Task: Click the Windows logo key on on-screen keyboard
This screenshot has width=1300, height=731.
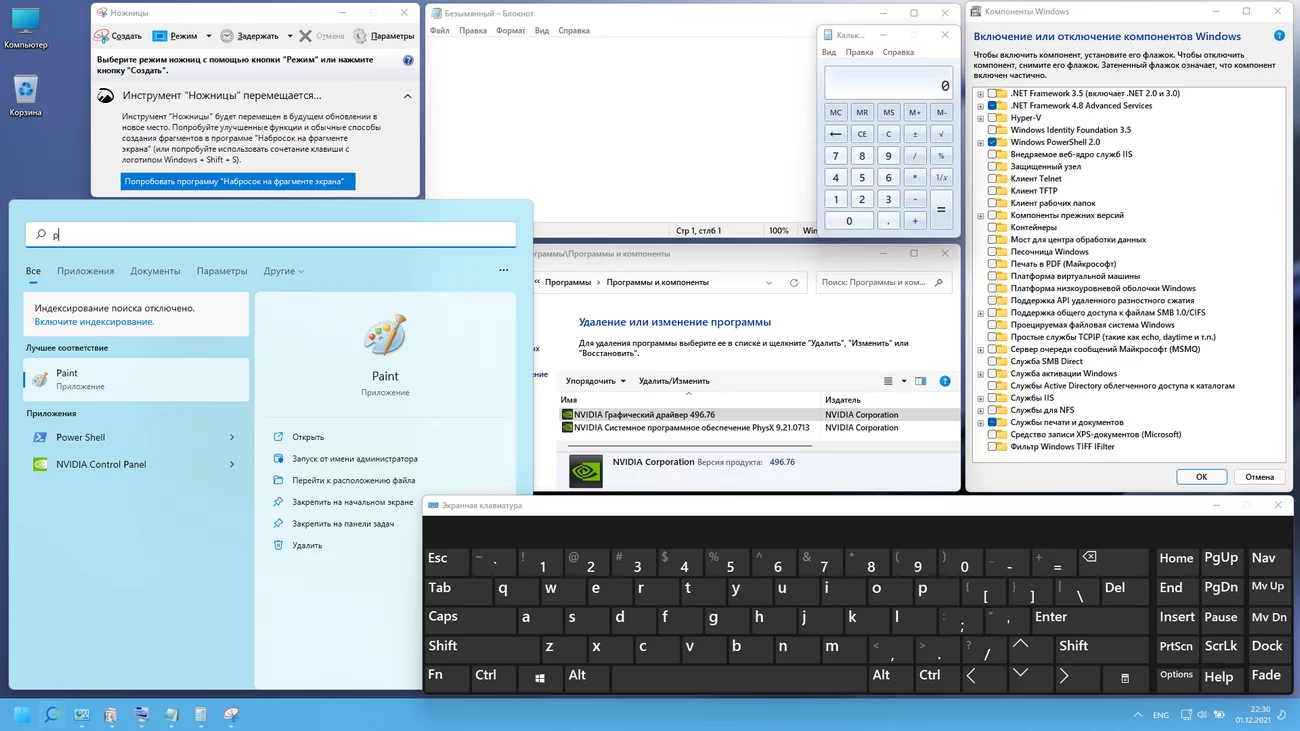Action: tap(540, 677)
